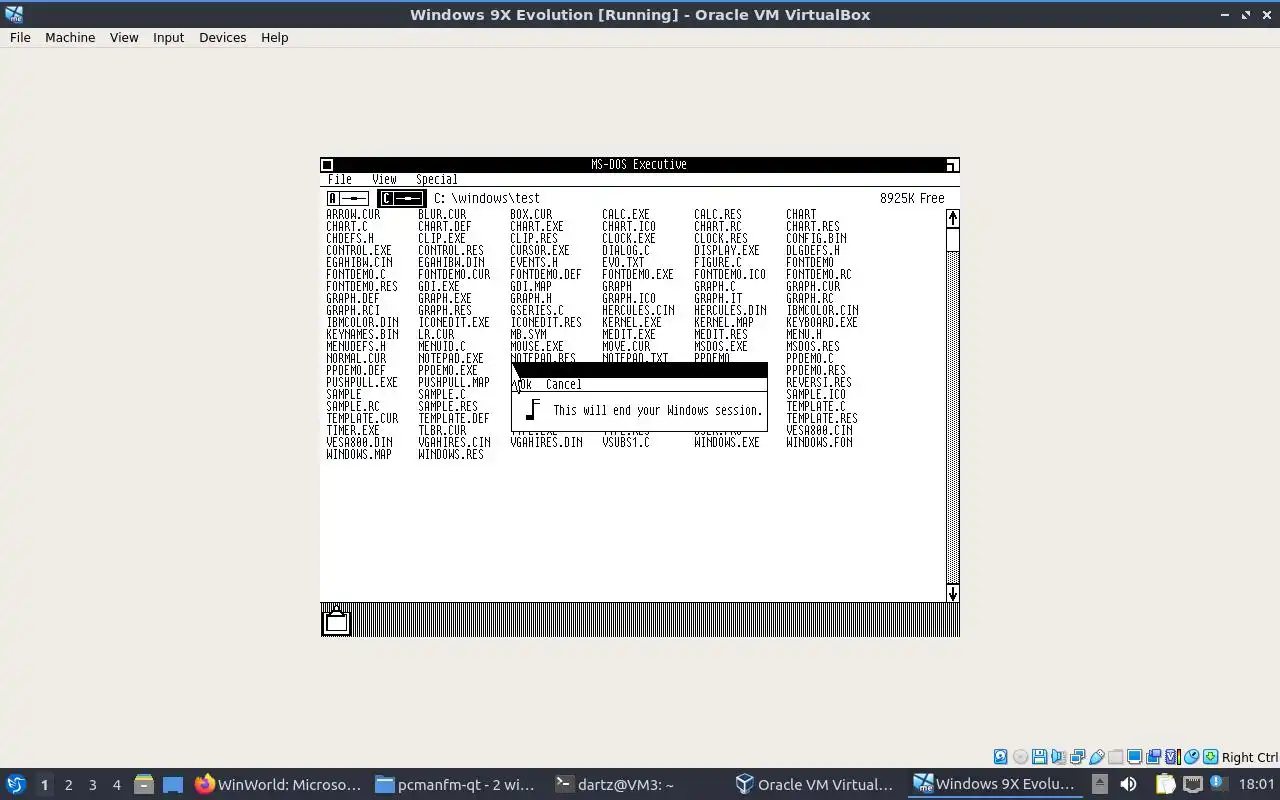
Task: Switch to the host's workspace 3
Action: tap(92, 785)
